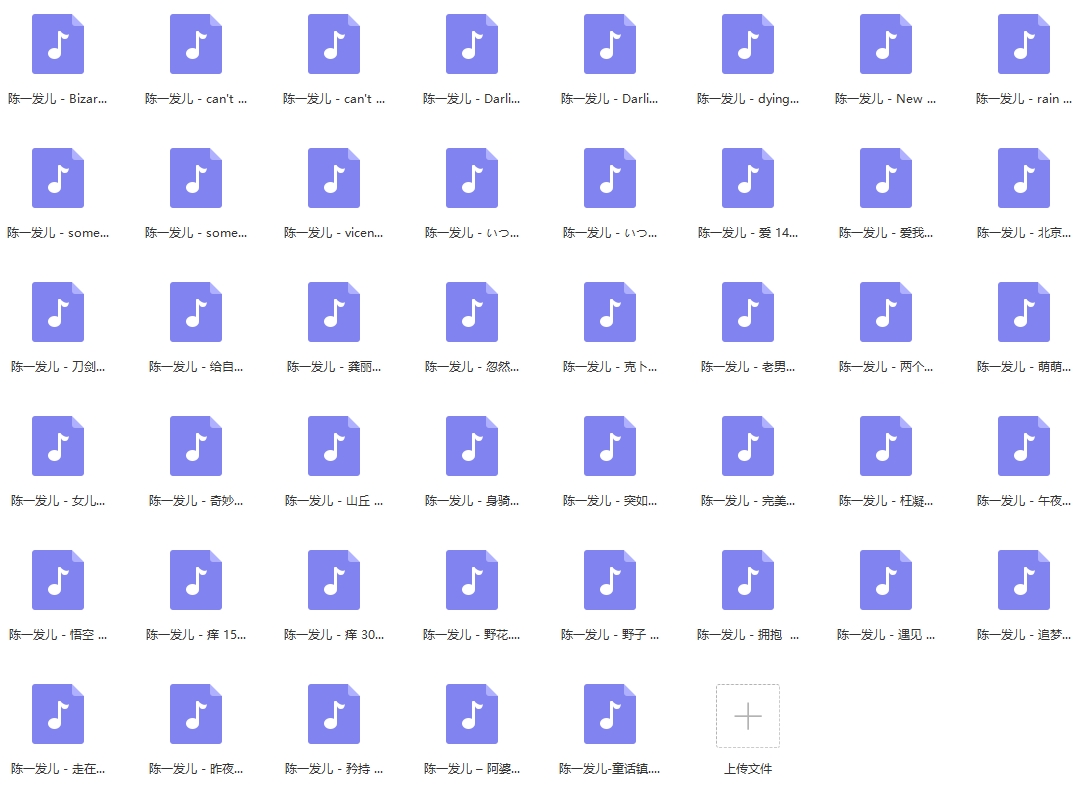Select the label 陈一发儿 - 痒 30...
This screenshot has height=791, width=1078.
click(334, 635)
